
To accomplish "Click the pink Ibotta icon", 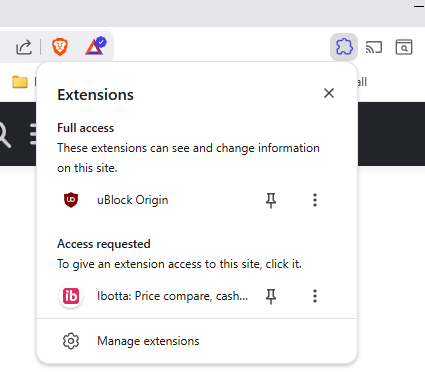I will tap(71, 296).
